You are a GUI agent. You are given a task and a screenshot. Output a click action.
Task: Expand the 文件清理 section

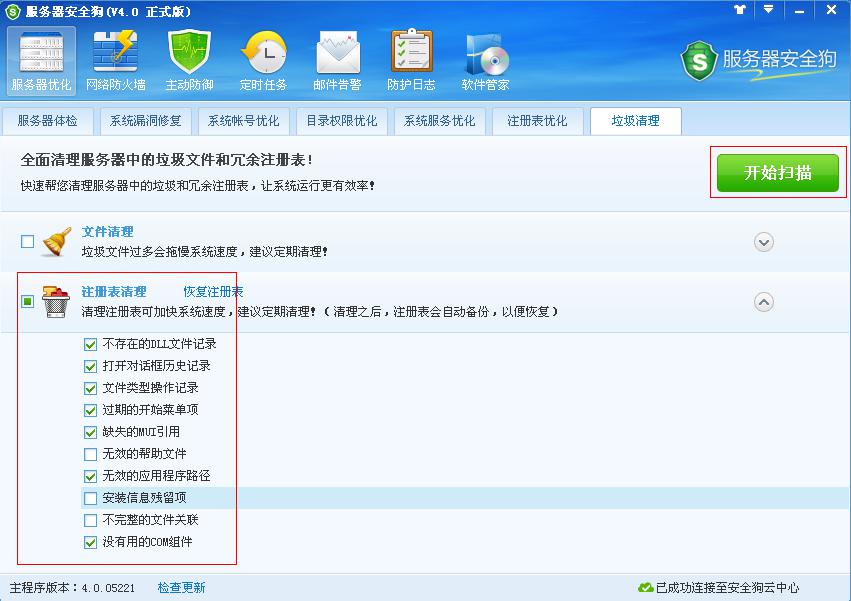[x=764, y=241]
